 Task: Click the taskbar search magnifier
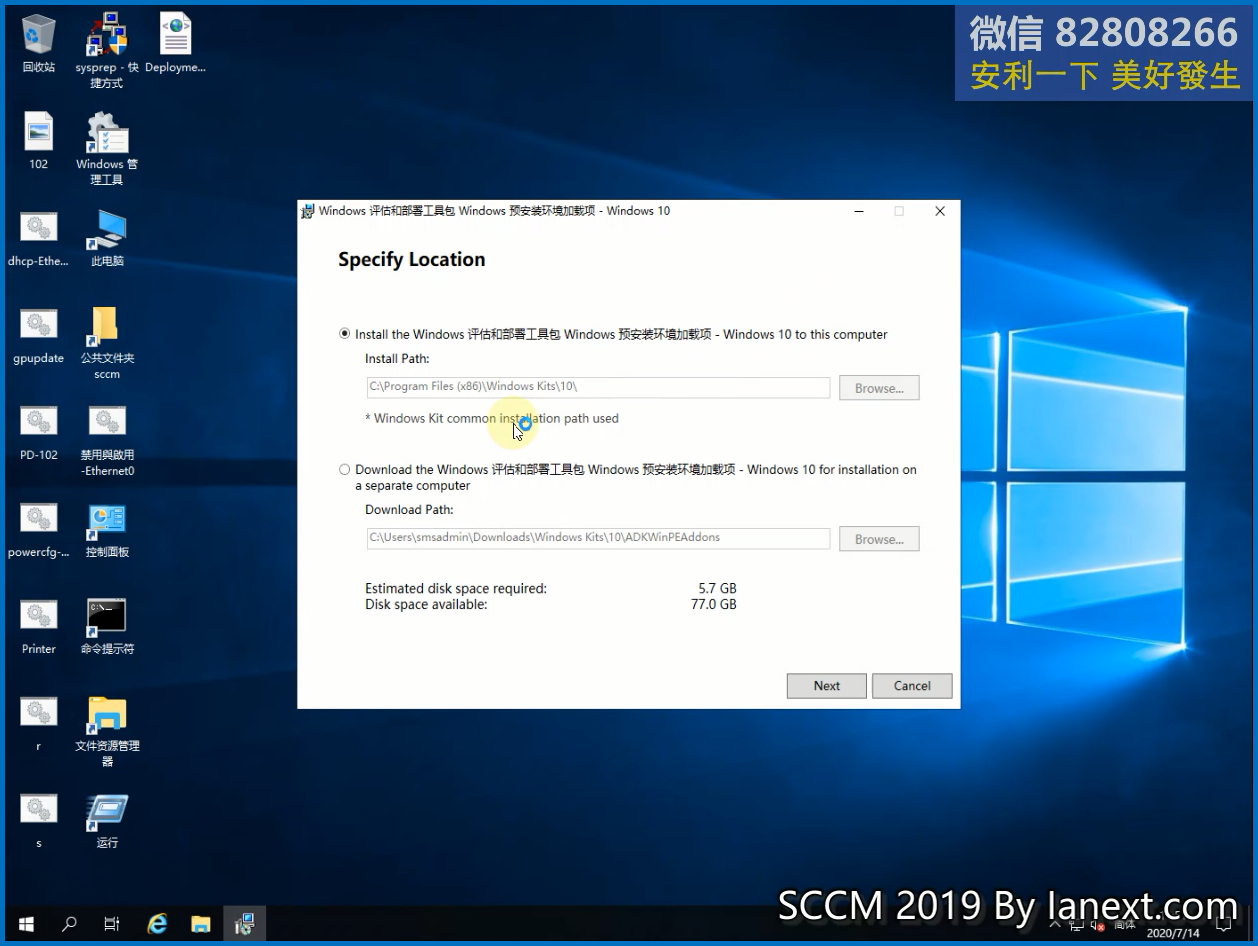(x=69, y=925)
